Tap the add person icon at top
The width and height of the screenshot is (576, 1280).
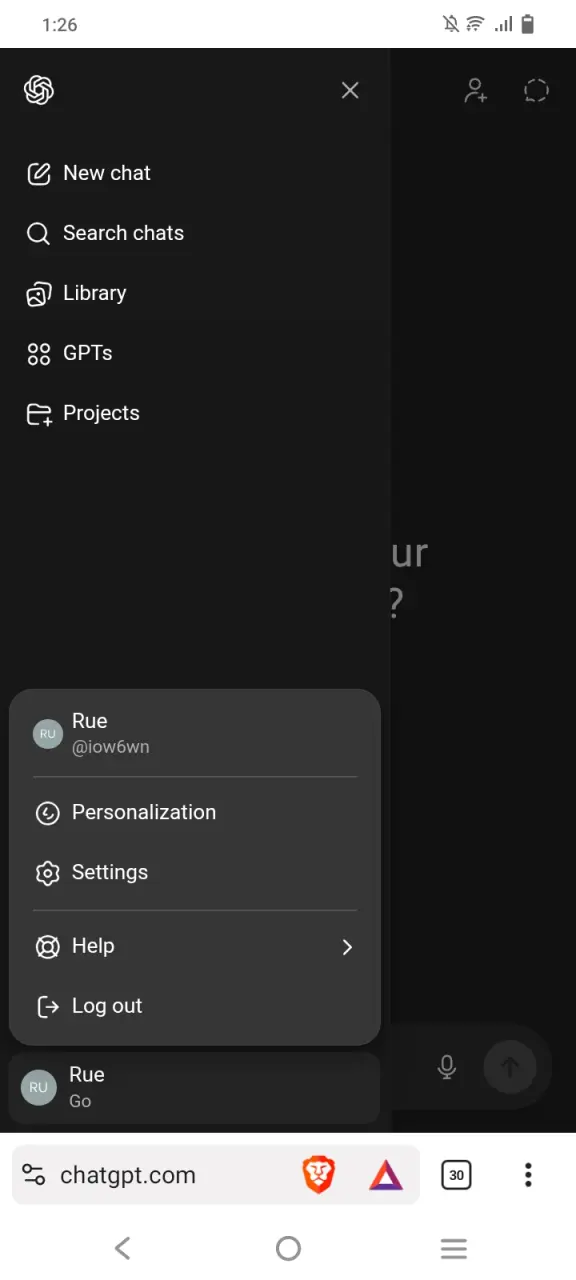pyautogui.click(x=476, y=90)
